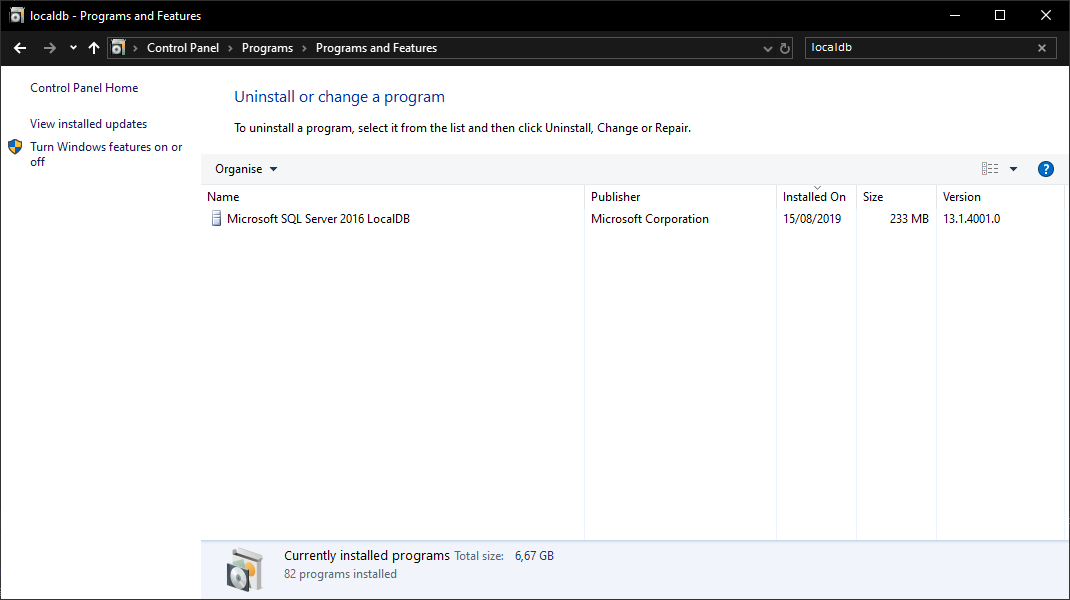
Task: Select Programs and Features breadcrumb
Action: point(376,48)
